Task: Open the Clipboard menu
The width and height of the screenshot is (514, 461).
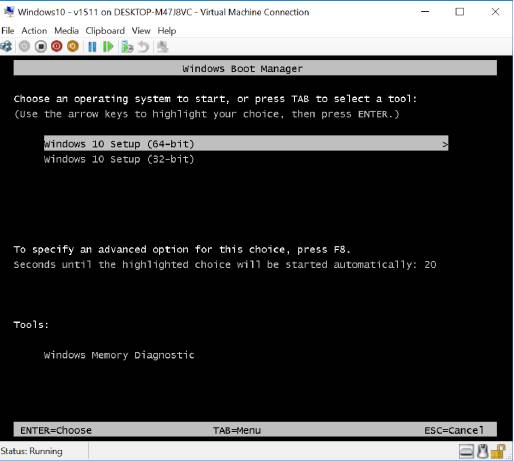Action: pyautogui.click(x=105, y=31)
